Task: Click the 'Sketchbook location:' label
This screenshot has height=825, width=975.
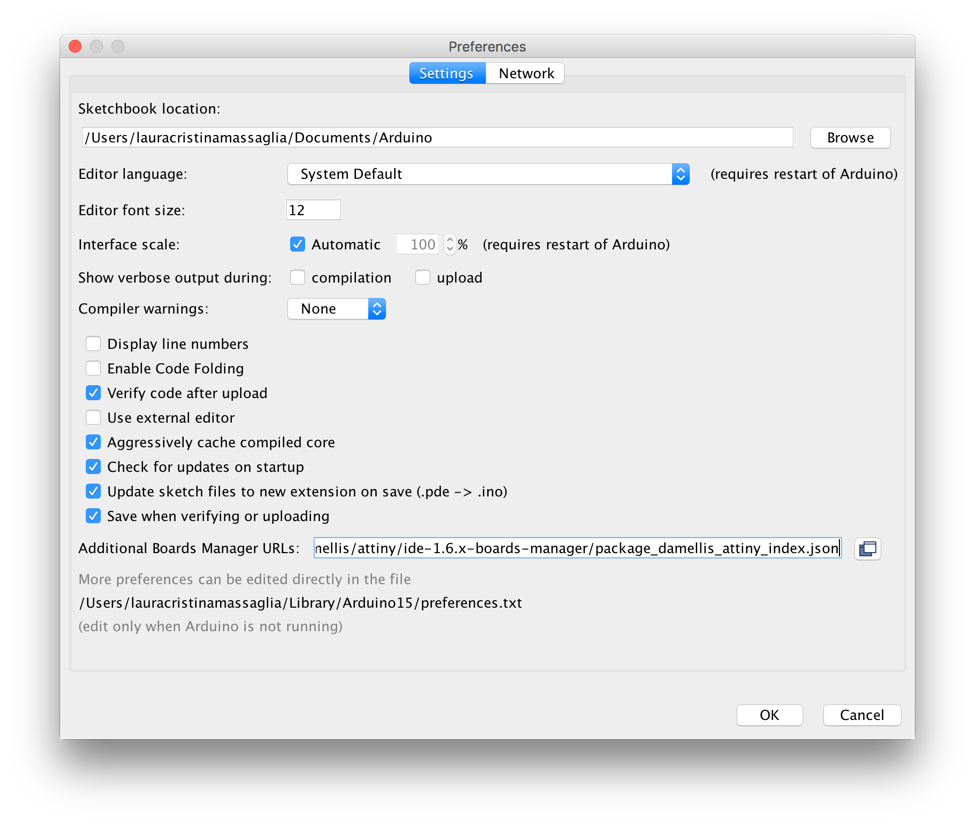Action: click(149, 109)
